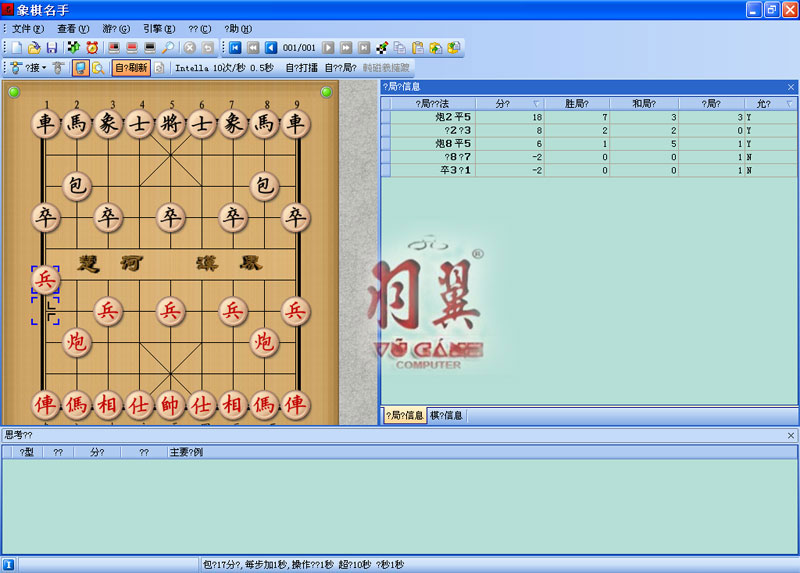The image size is (800, 573).
Task: Open the 游?(G) menu
Action: 116,29
